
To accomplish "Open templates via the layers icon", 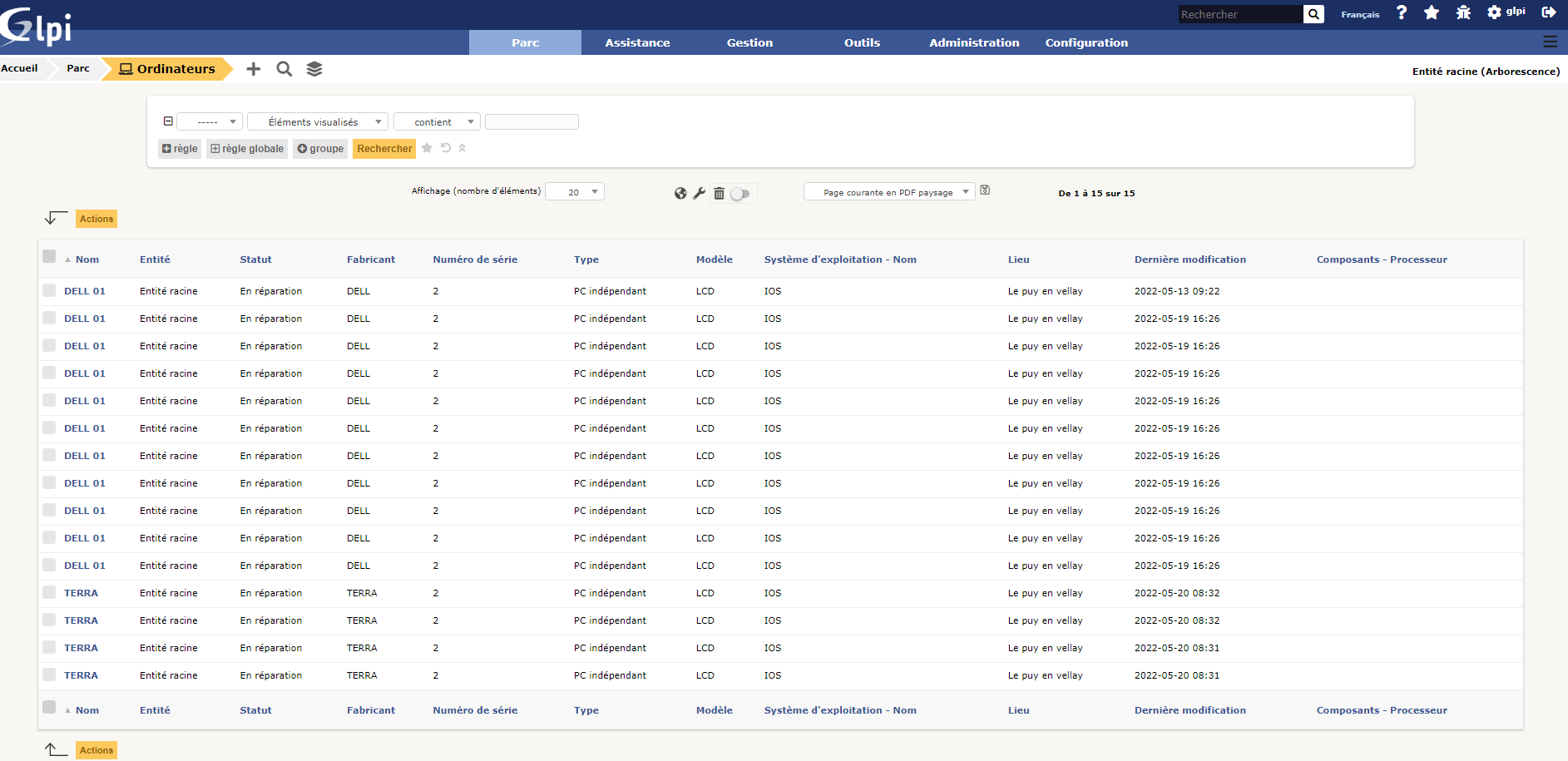I will tap(314, 69).
